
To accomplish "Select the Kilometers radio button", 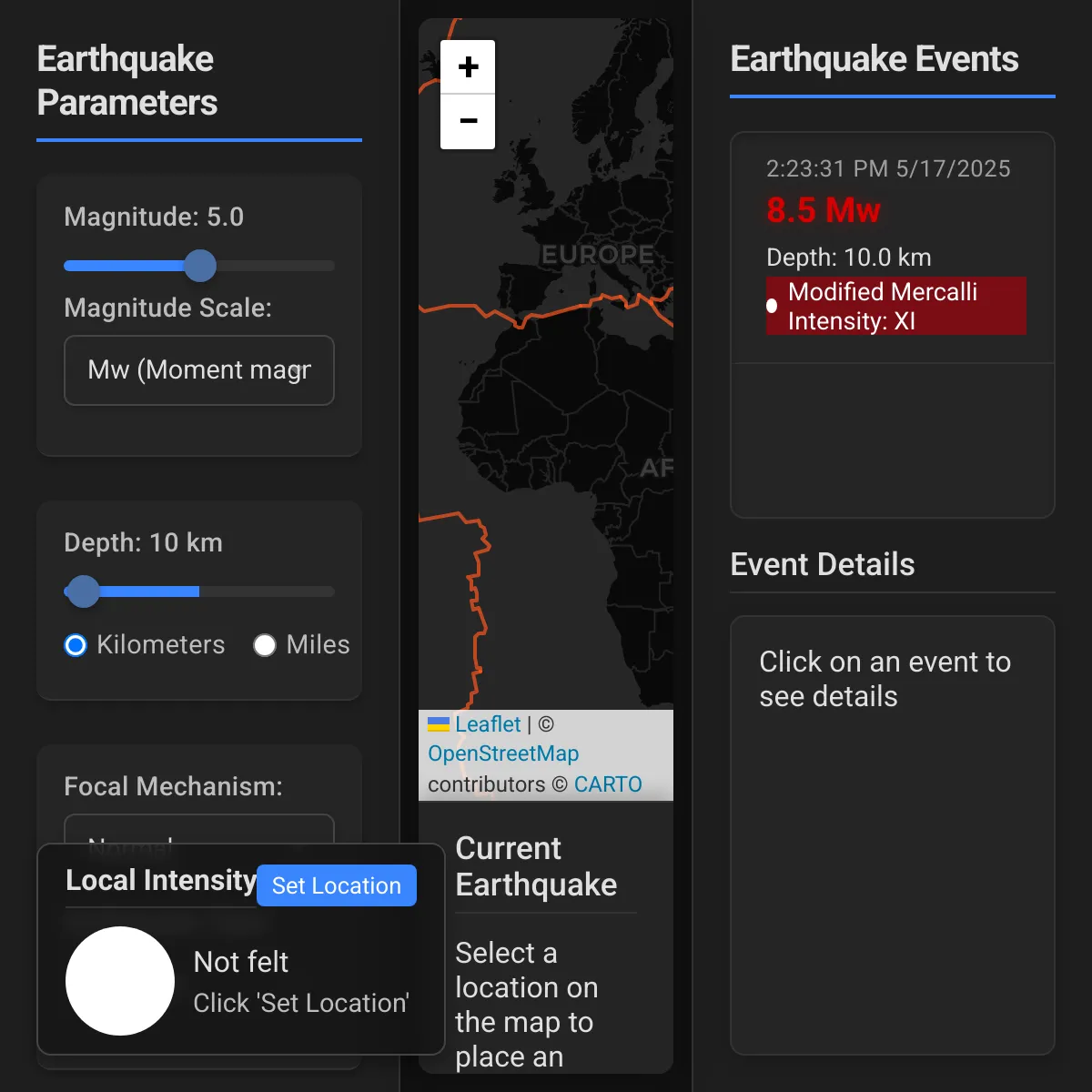I will 76,645.
